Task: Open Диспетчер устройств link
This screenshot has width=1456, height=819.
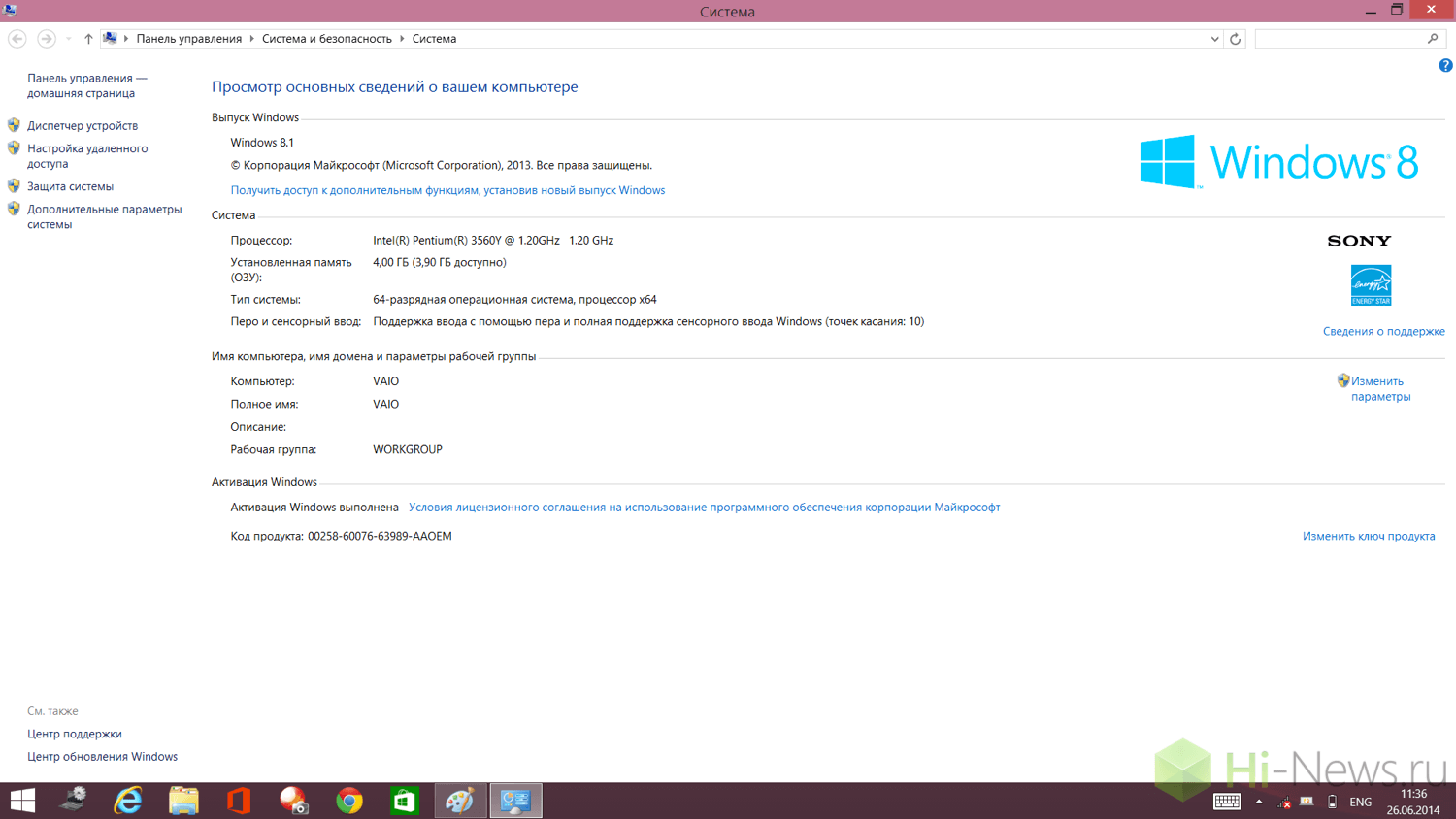Action: coord(83,125)
